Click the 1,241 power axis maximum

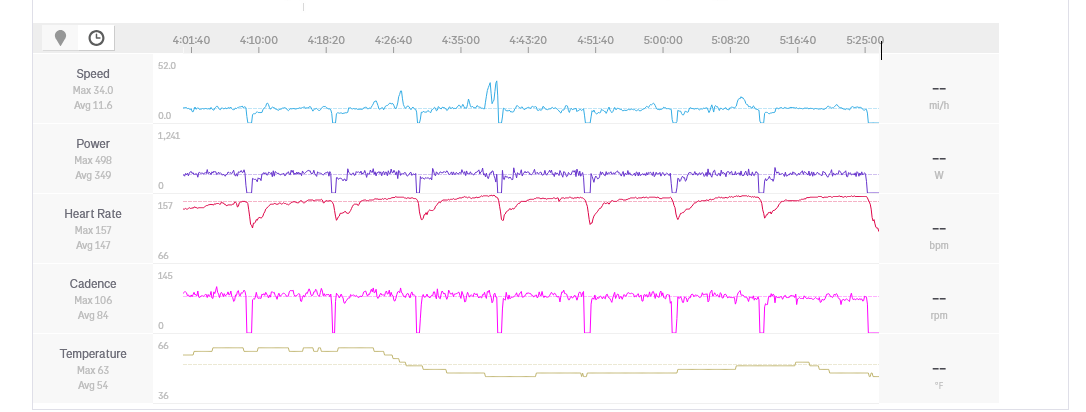click(169, 136)
